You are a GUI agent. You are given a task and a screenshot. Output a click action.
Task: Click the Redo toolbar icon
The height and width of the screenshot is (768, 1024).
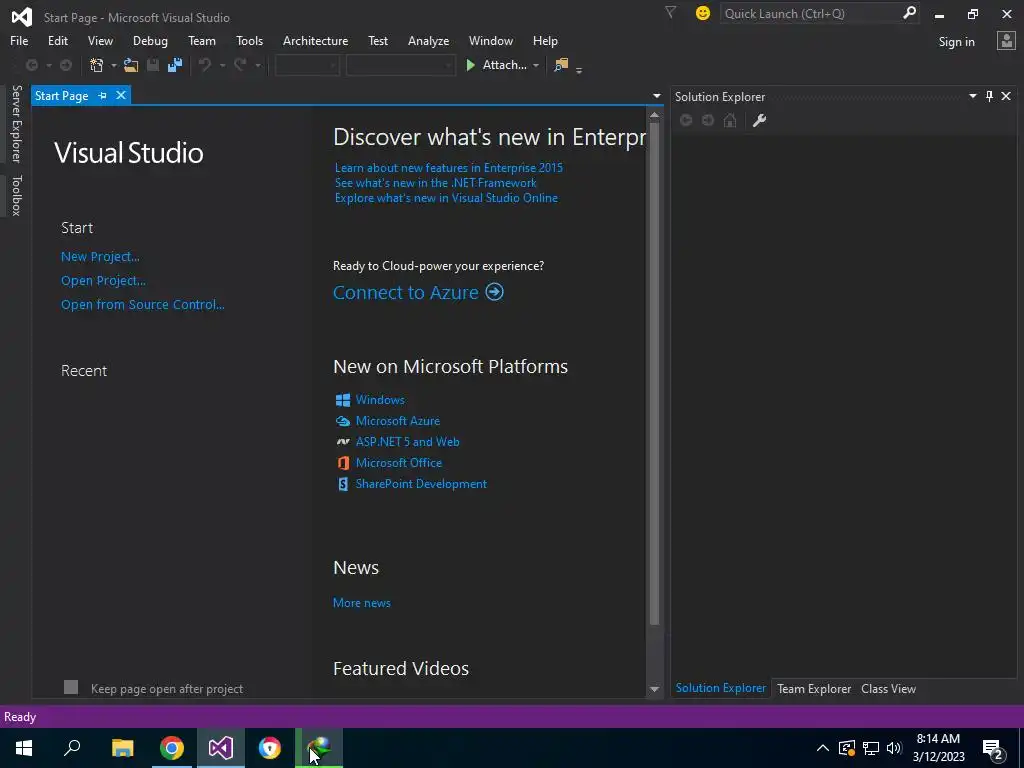tap(240, 65)
